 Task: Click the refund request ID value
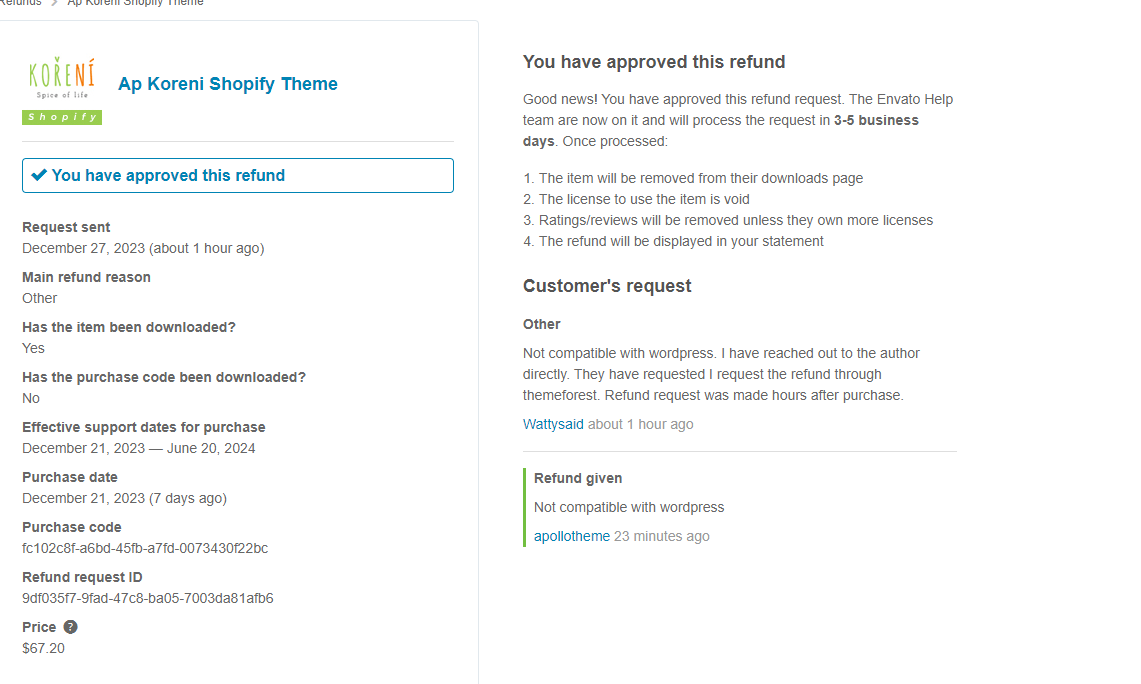point(148,598)
